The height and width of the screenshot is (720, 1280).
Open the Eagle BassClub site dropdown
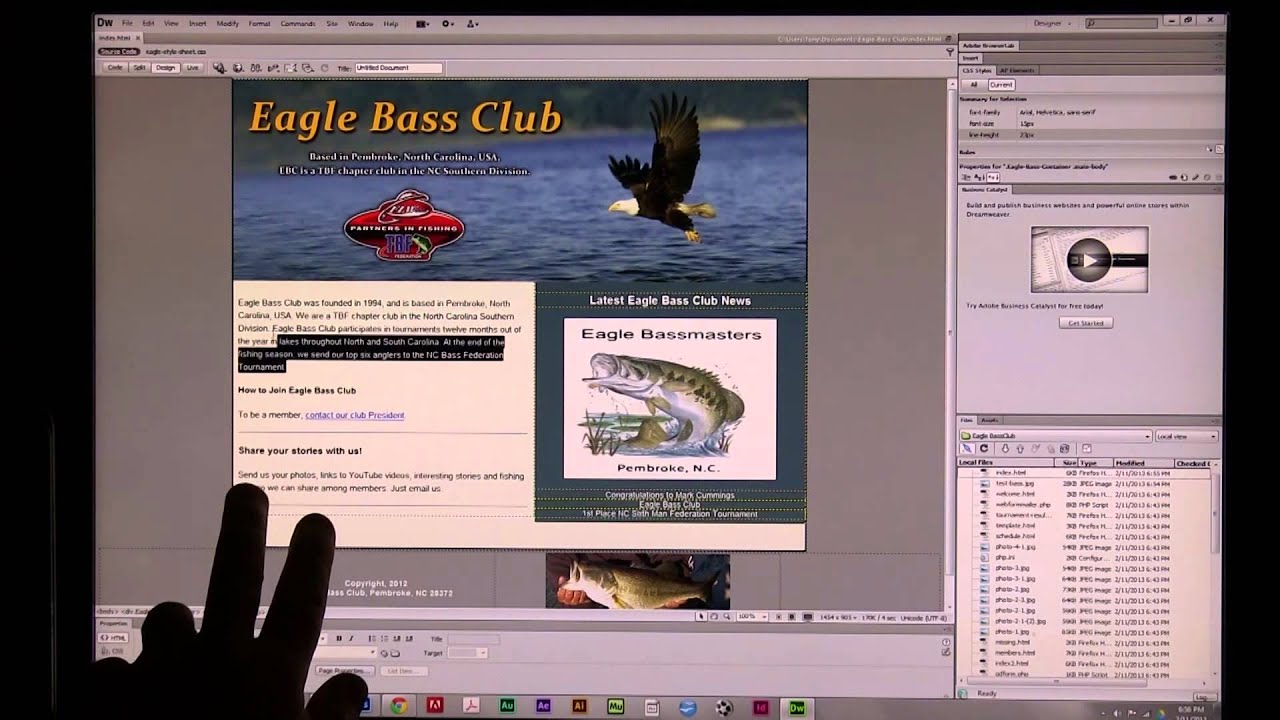pos(1055,436)
